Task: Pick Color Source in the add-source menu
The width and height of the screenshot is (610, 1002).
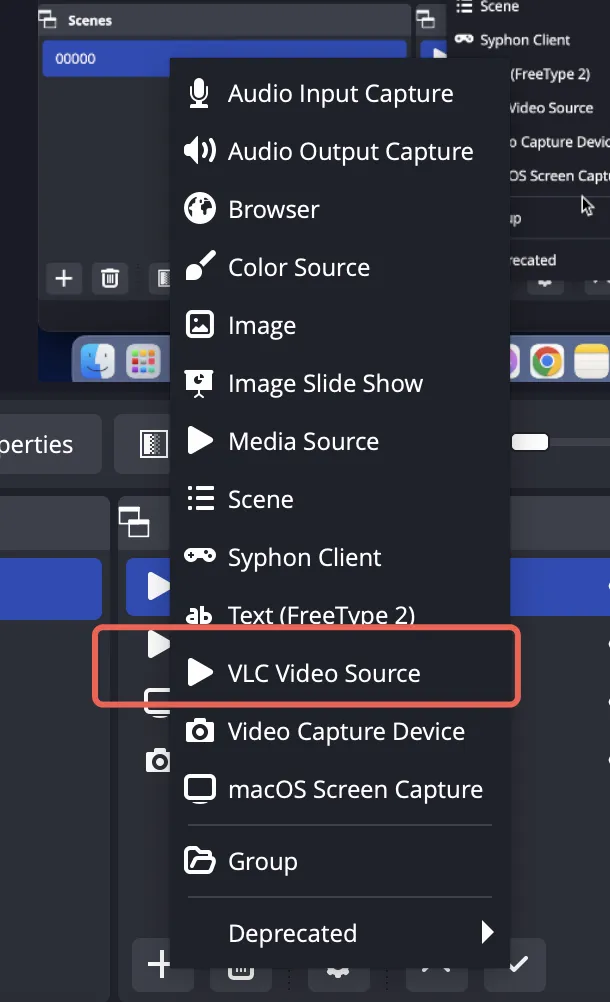Action: pyautogui.click(x=339, y=268)
